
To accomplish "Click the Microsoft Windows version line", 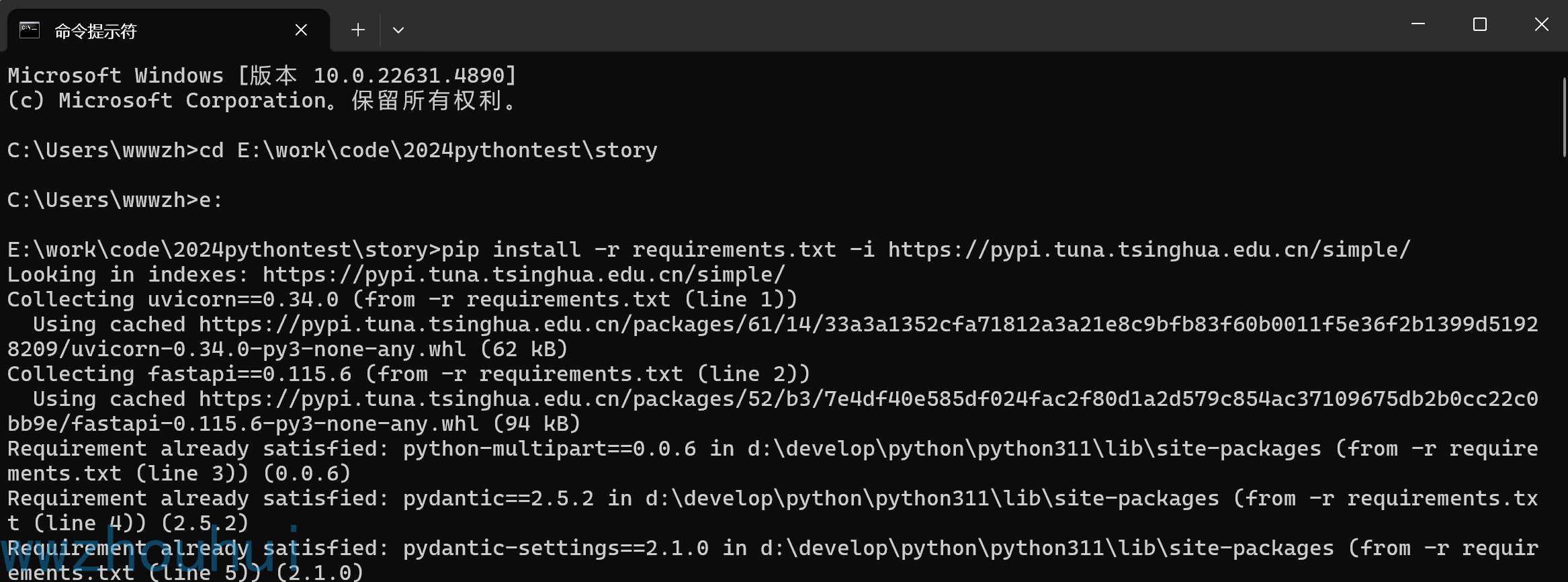I will click(262, 75).
